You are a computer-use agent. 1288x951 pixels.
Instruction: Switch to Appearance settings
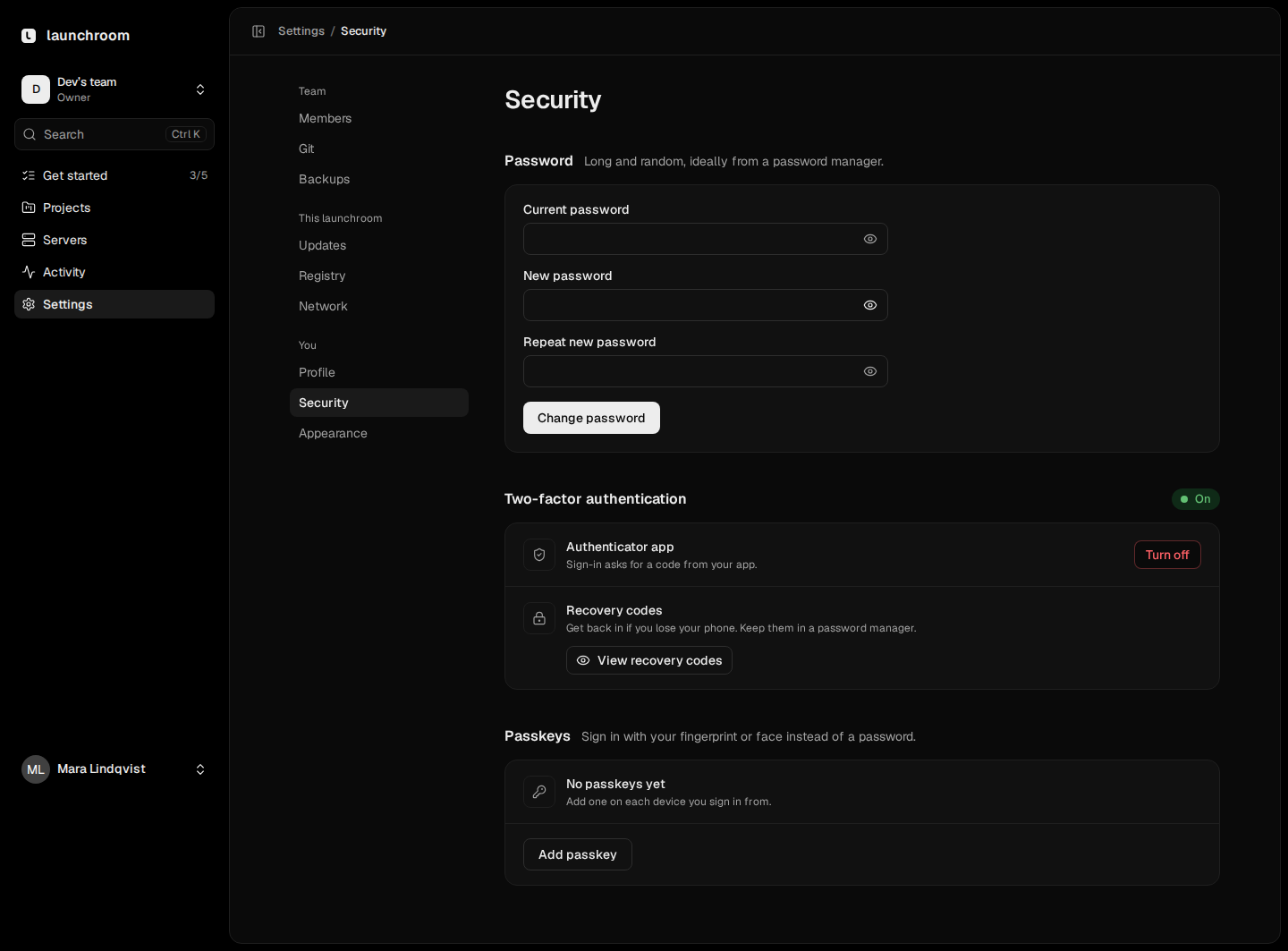[379, 433]
